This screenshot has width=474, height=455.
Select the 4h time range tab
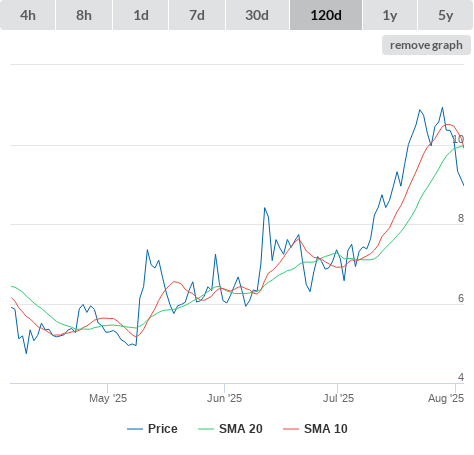click(28, 15)
